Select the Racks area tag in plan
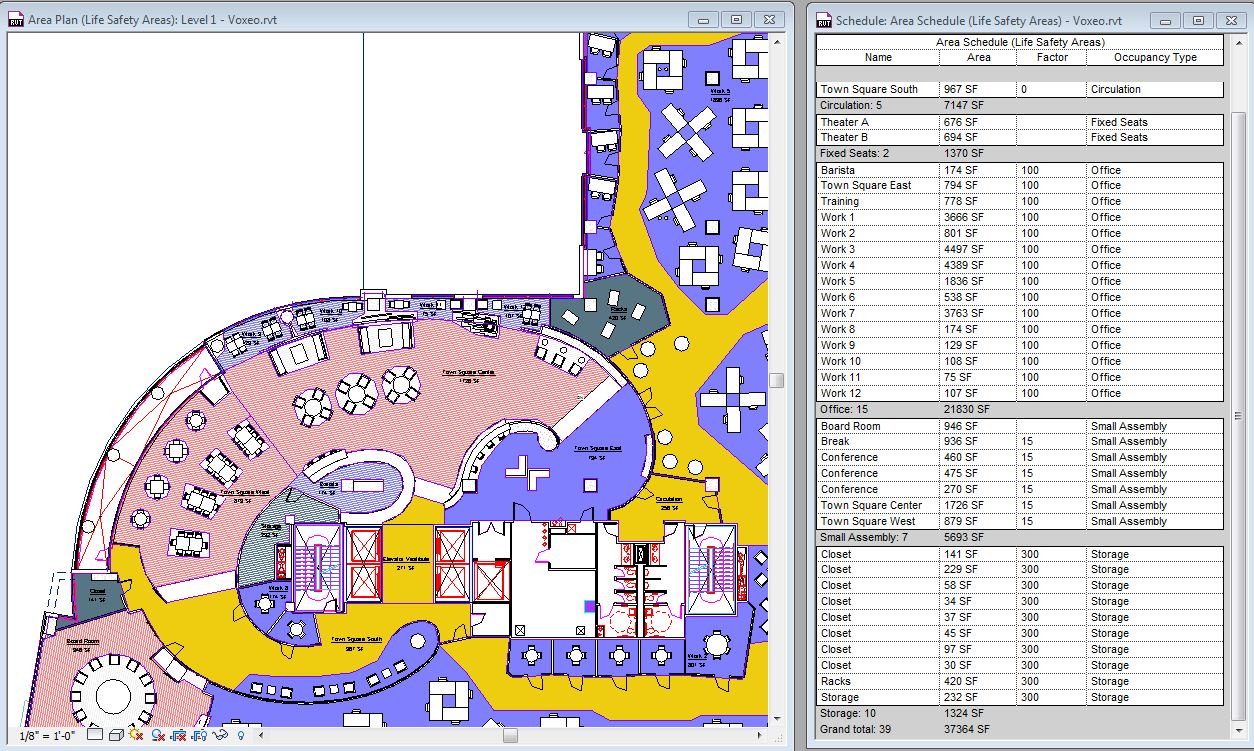The height and width of the screenshot is (751, 1254). (x=618, y=313)
